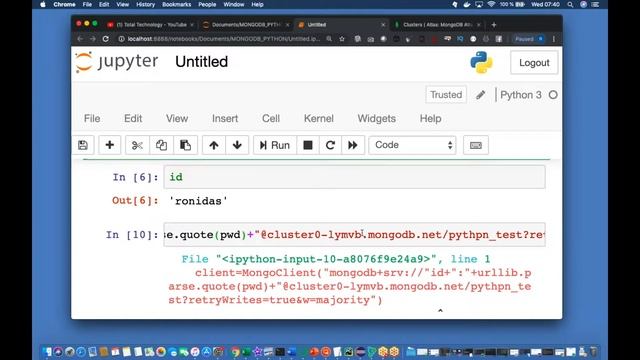The width and height of the screenshot is (640, 360).
Task: Restart the kernel with the circular arrow
Action: pos(330,145)
